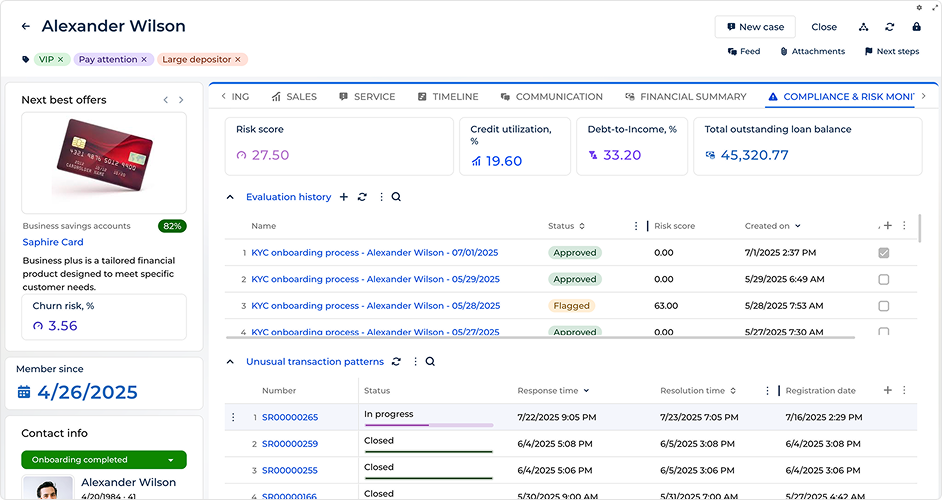Open the Timeline tab
The height and width of the screenshot is (500, 942).
[x=448, y=97]
